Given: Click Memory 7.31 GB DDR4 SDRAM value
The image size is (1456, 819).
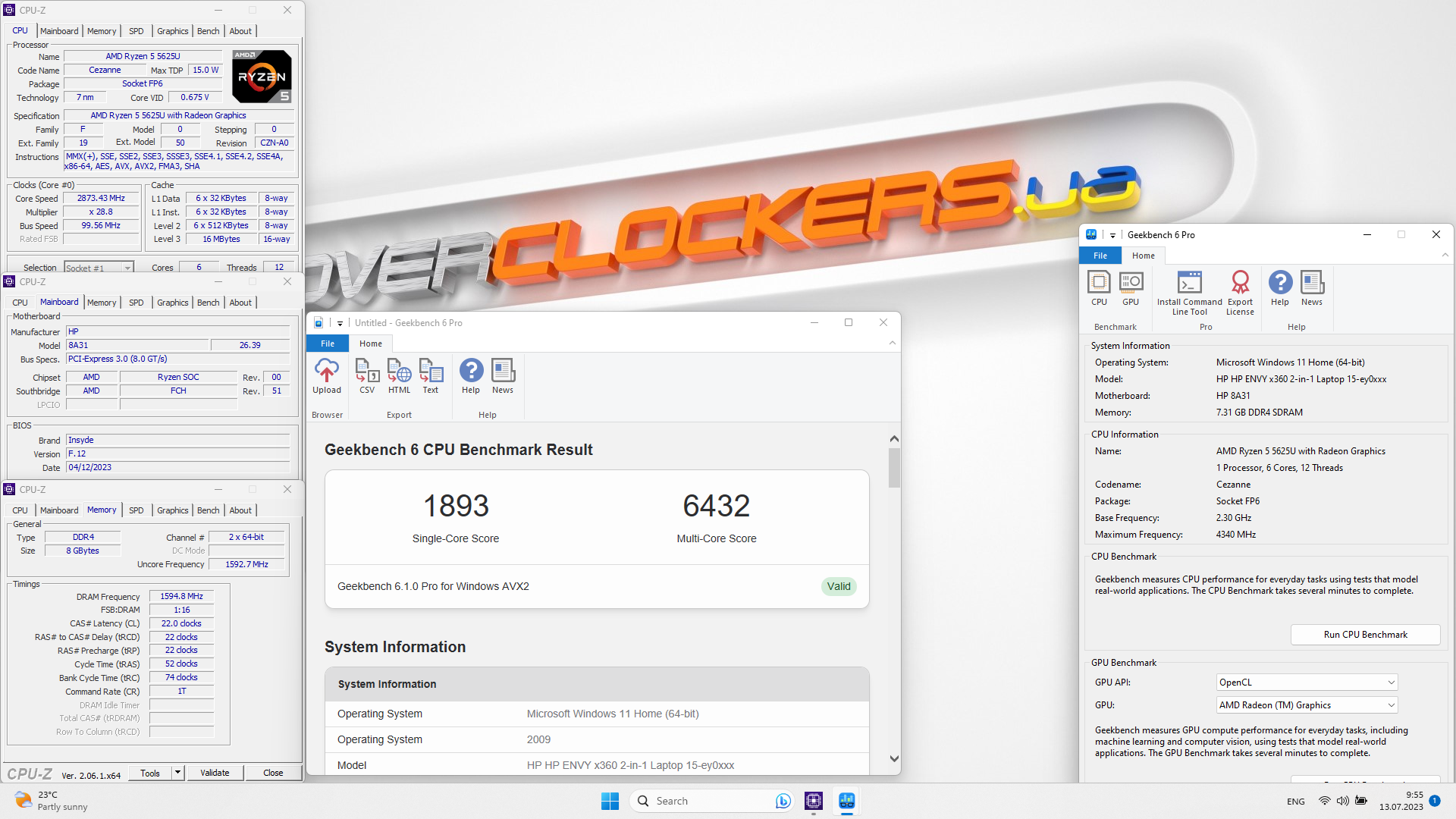Looking at the screenshot, I should point(1259,413).
